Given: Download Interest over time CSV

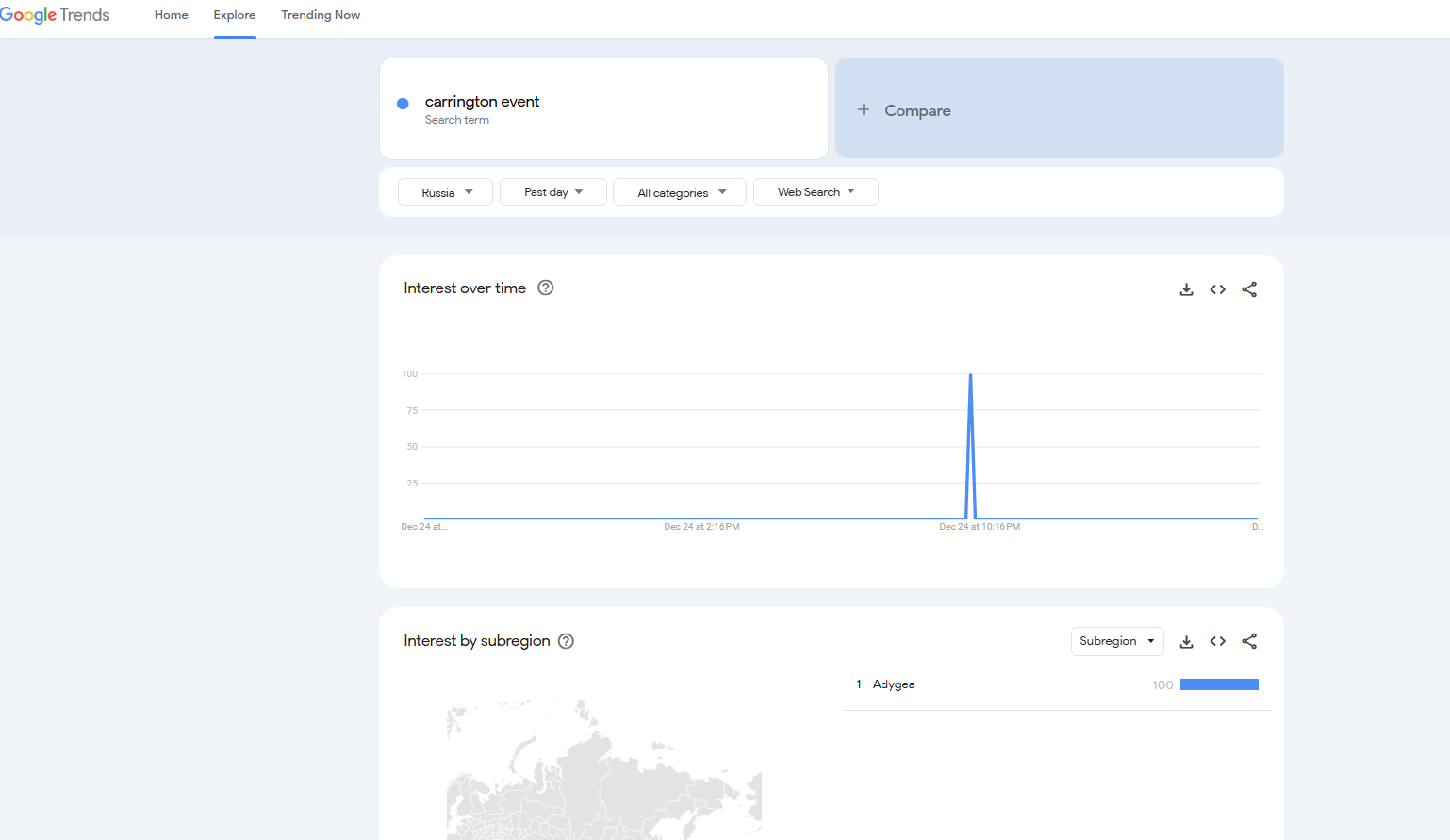Looking at the screenshot, I should tap(1186, 289).
